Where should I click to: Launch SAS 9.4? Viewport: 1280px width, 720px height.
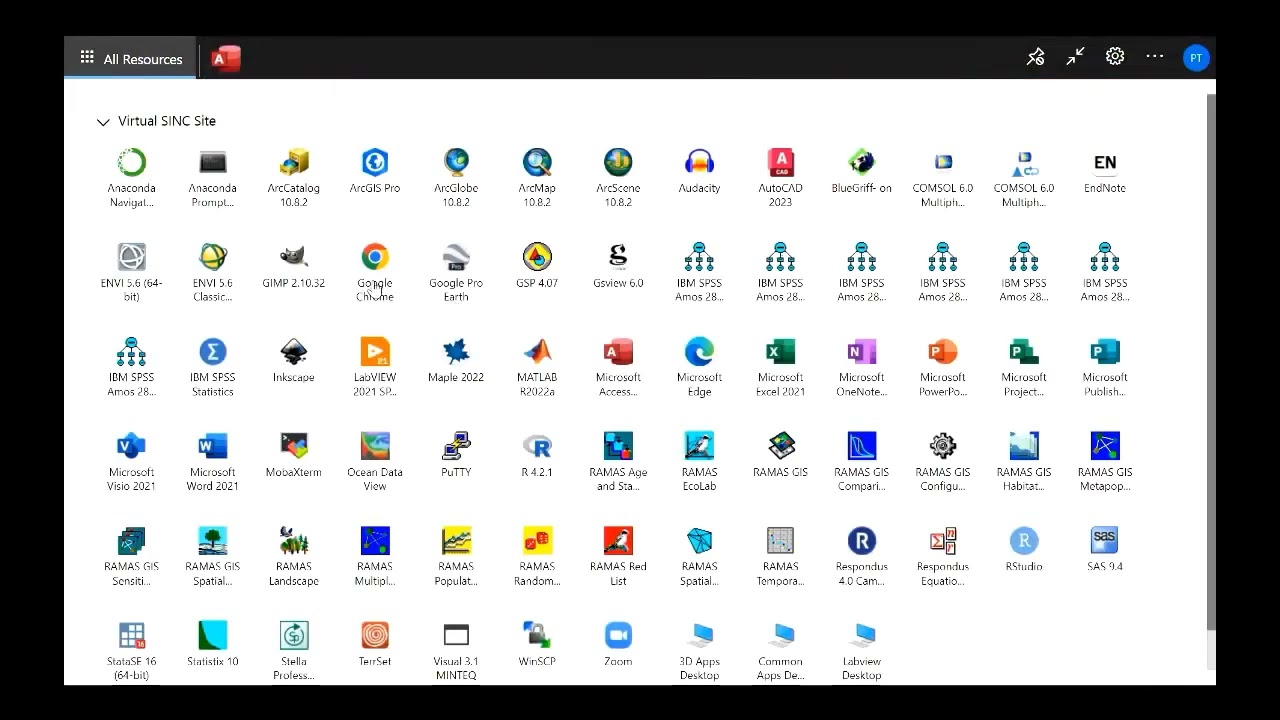click(x=1105, y=550)
